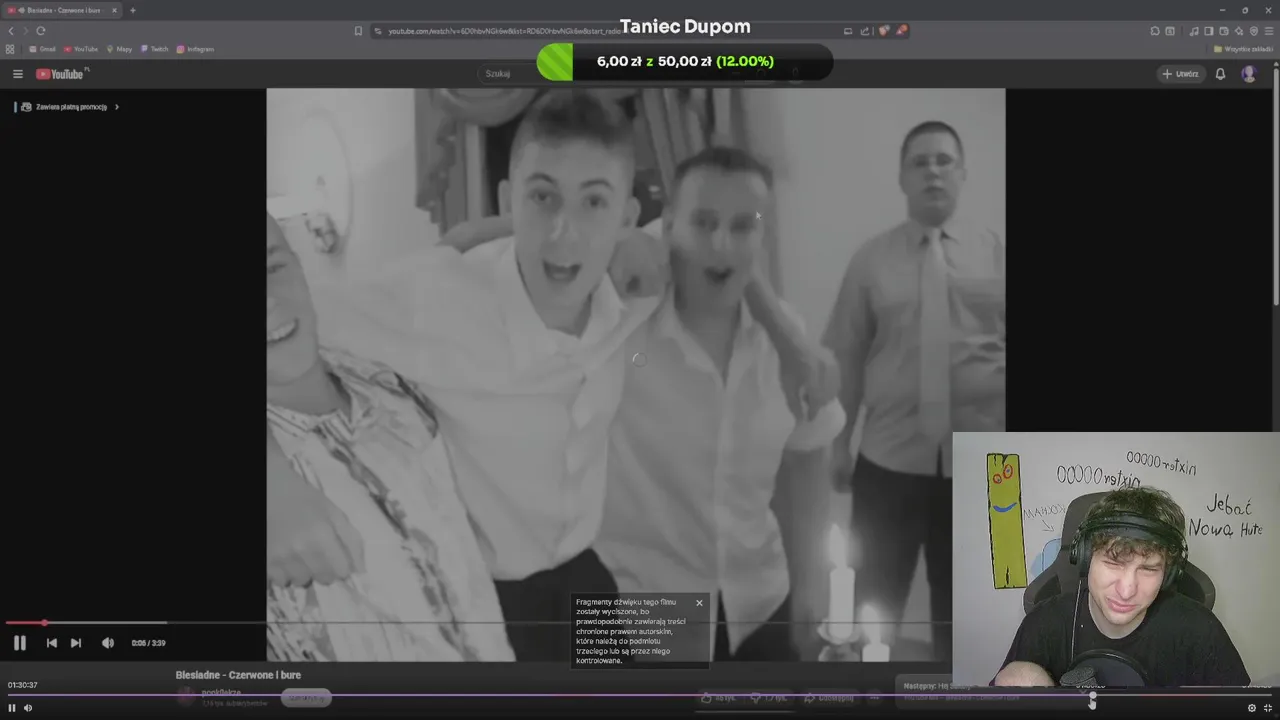Go to the YouTube home logo
This screenshot has height=720, width=1280.
pyautogui.click(x=62, y=74)
